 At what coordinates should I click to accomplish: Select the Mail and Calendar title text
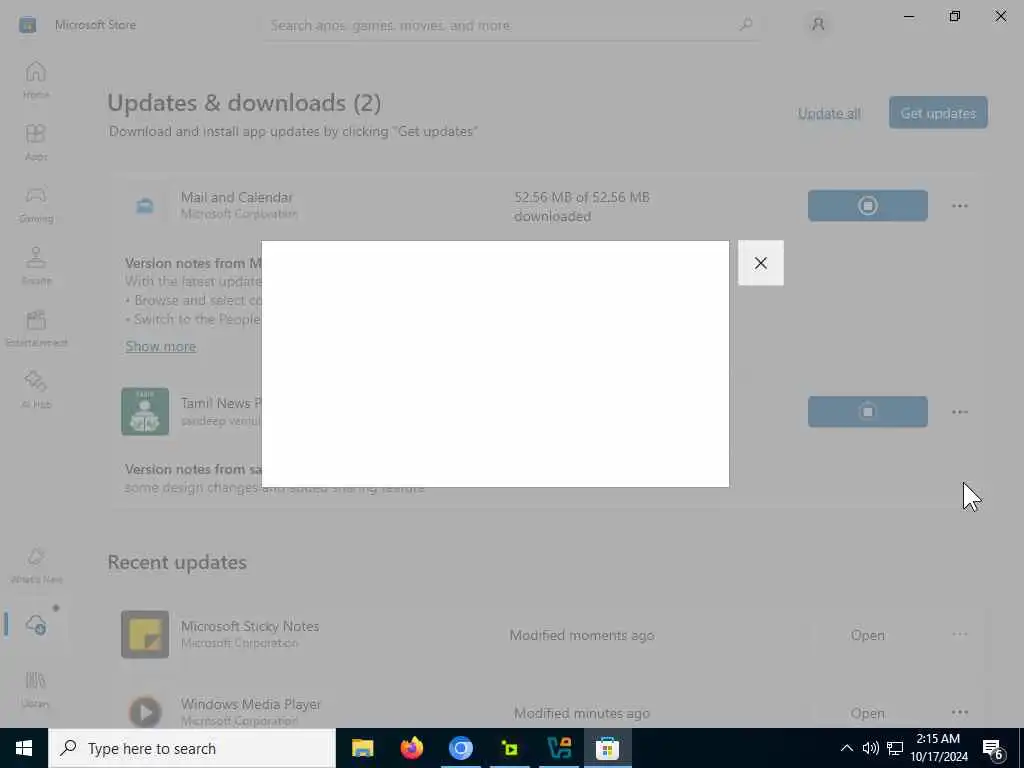pos(236,197)
